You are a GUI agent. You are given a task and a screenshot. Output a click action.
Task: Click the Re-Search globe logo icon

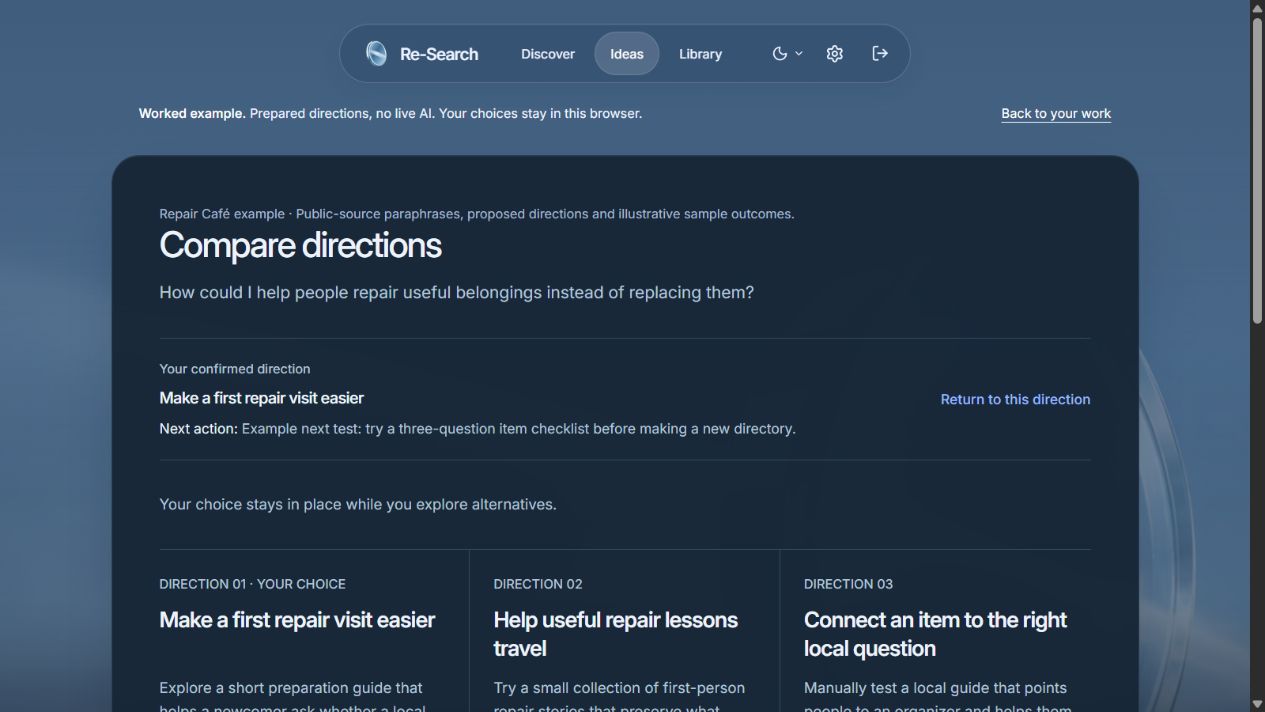coord(376,54)
